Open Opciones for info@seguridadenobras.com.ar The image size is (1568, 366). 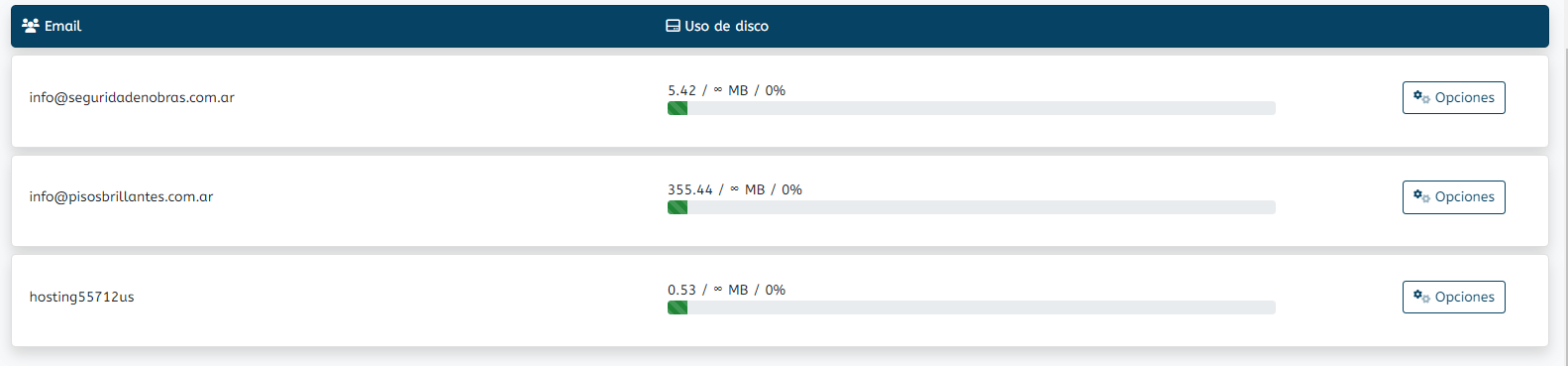pyautogui.click(x=1453, y=97)
